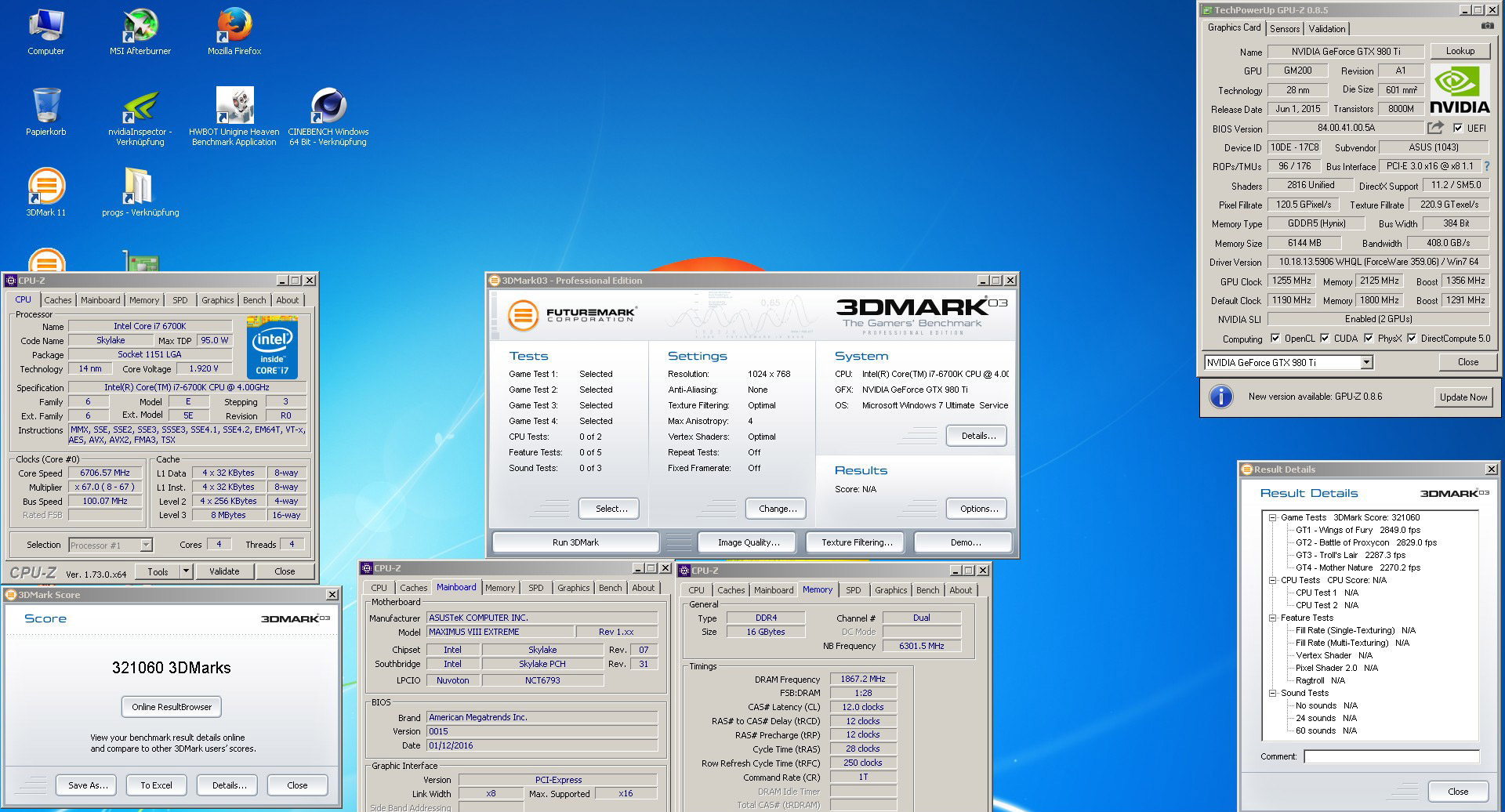Open the Graphics tab in left CPU-Z window
The image size is (1505, 812).
218,300
